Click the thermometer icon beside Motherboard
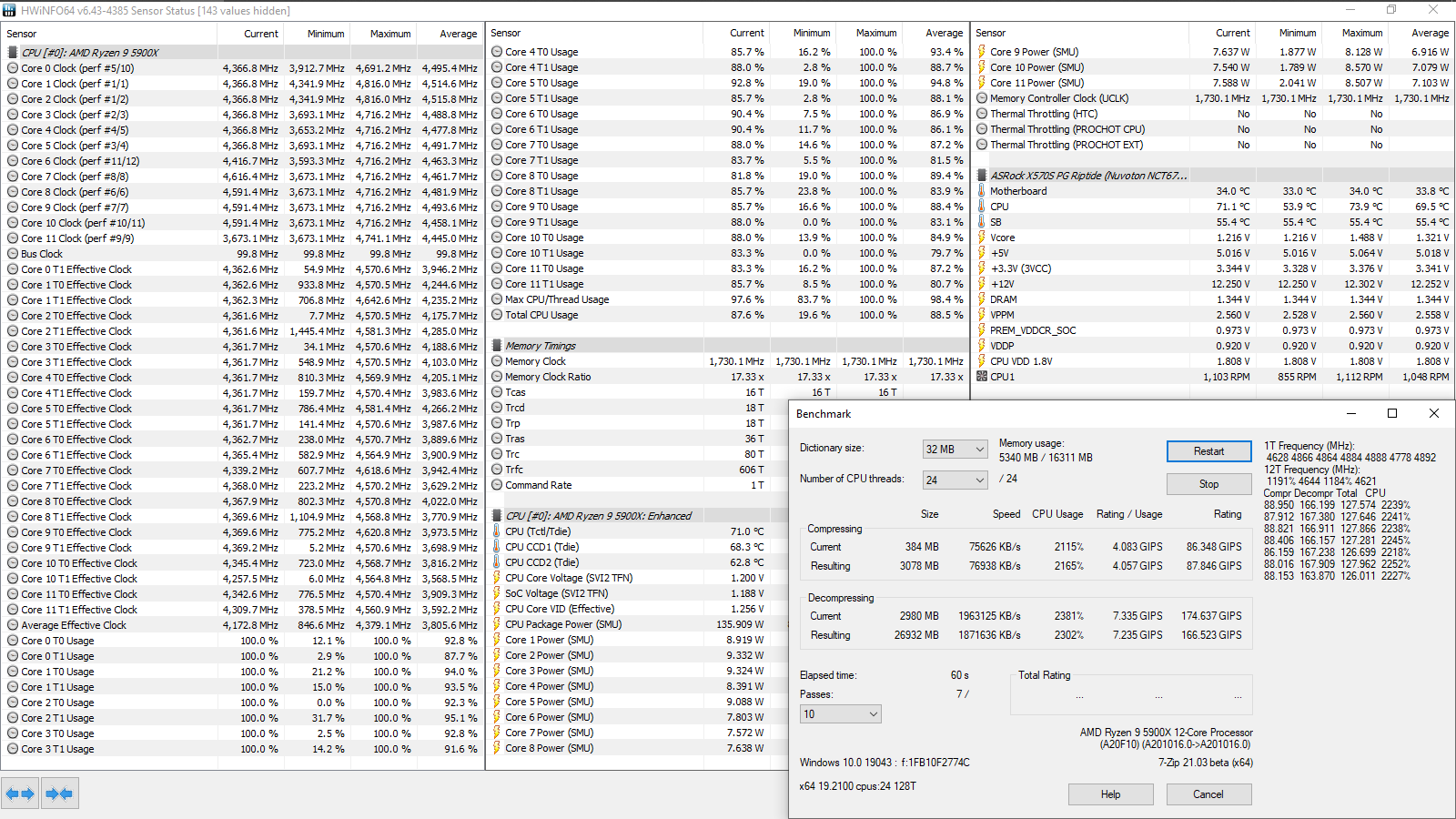Viewport: 1456px width, 819px height. coord(982,191)
